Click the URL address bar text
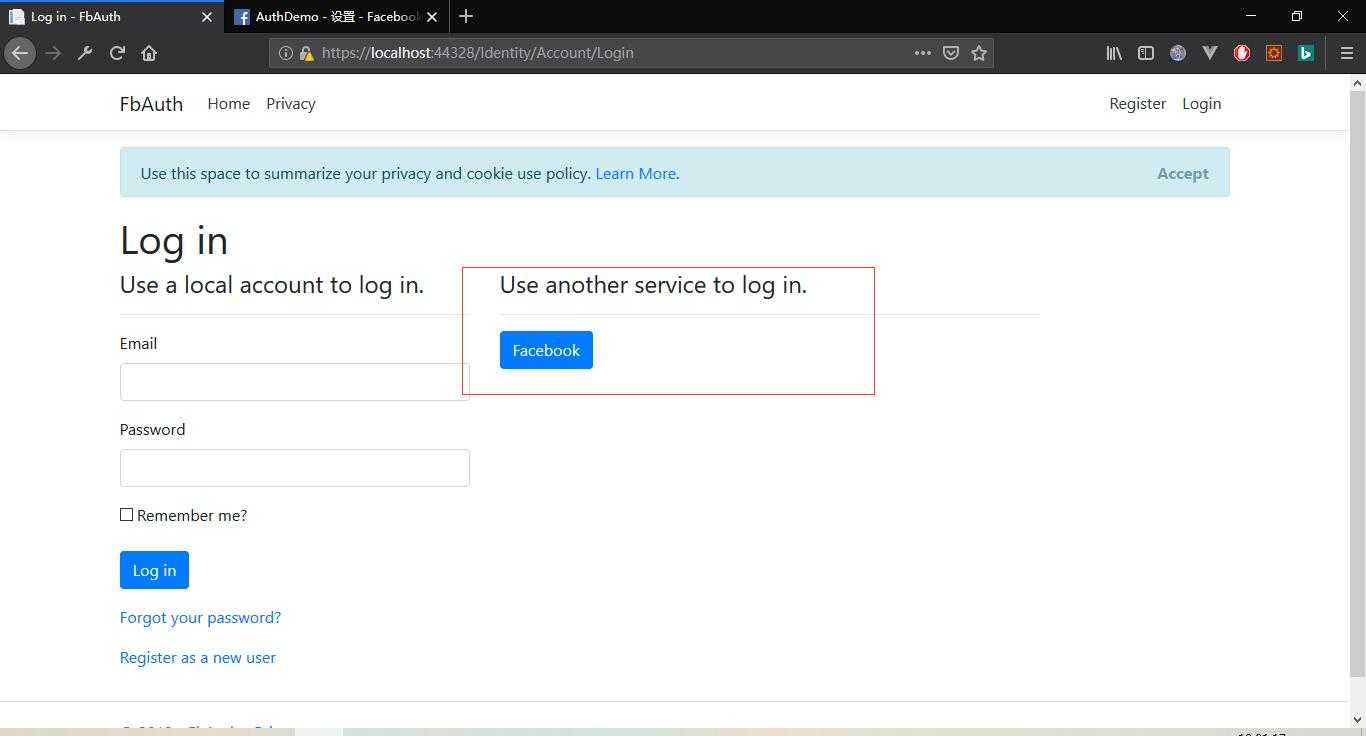 (478, 53)
